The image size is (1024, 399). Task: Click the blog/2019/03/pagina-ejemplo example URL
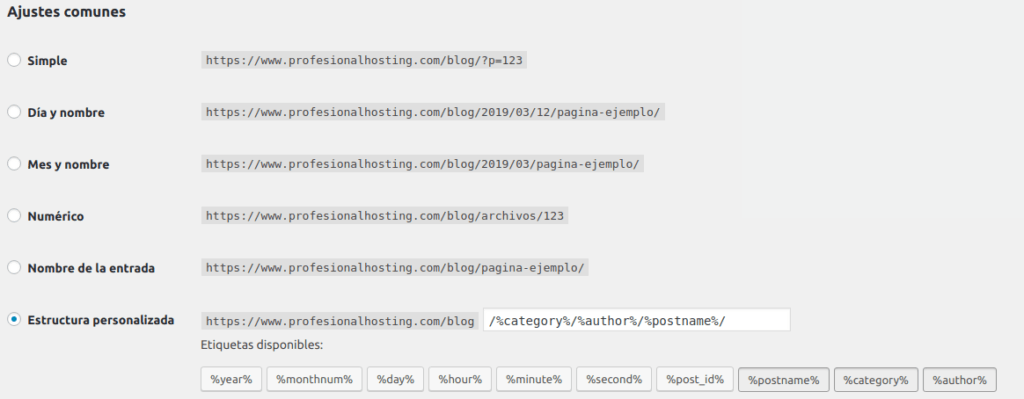(423, 164)
